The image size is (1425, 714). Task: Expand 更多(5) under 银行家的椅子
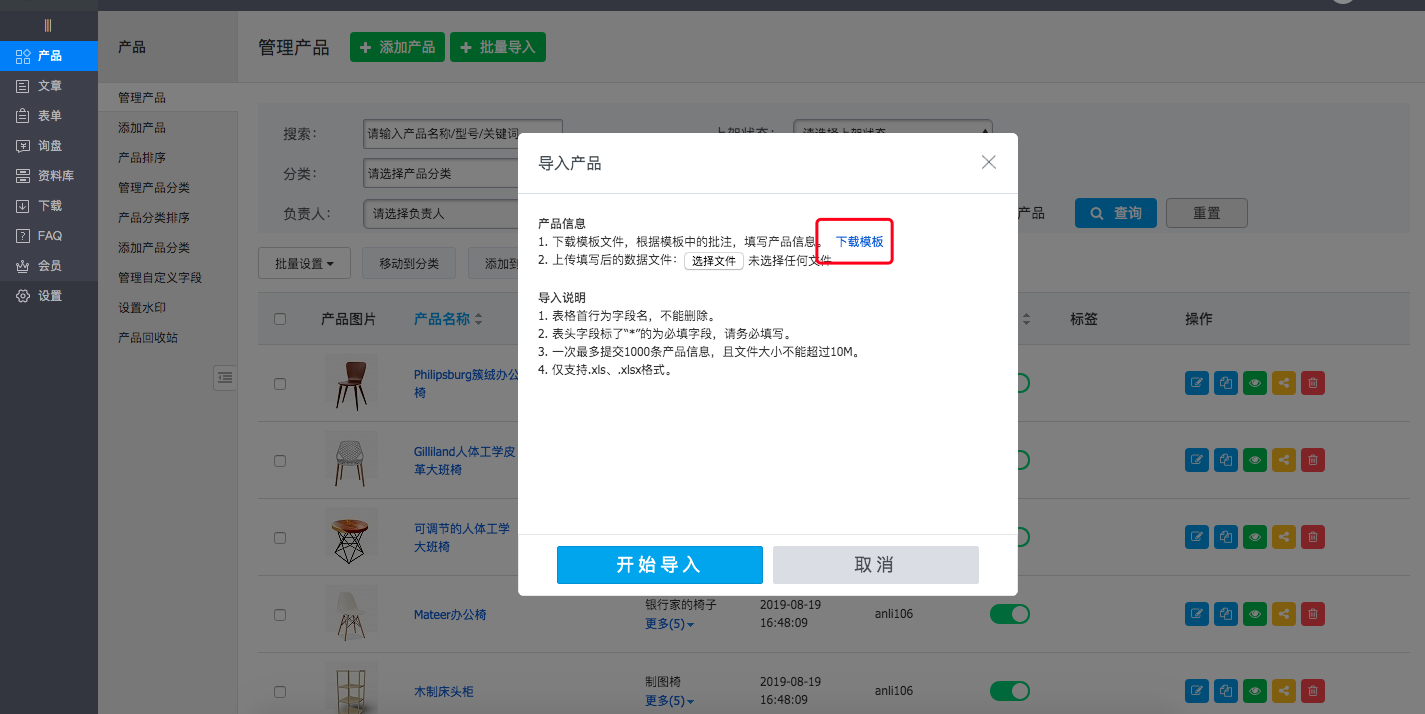coord(669,625)
